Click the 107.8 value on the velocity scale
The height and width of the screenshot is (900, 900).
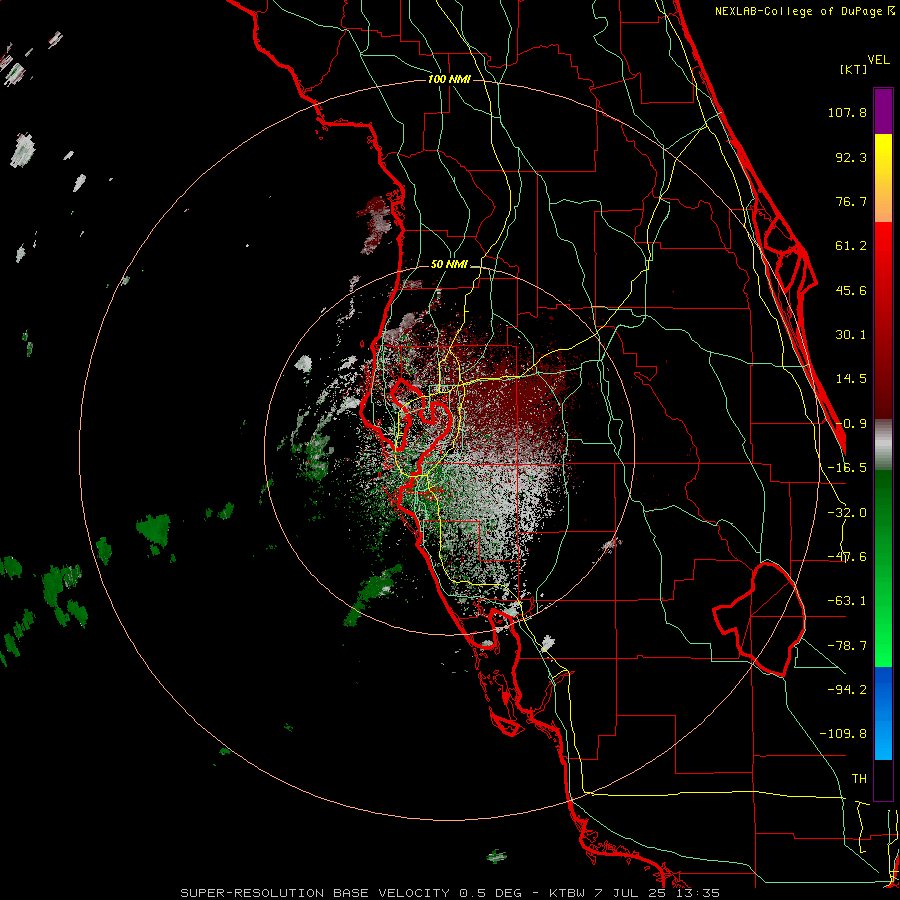pos(847,112)
